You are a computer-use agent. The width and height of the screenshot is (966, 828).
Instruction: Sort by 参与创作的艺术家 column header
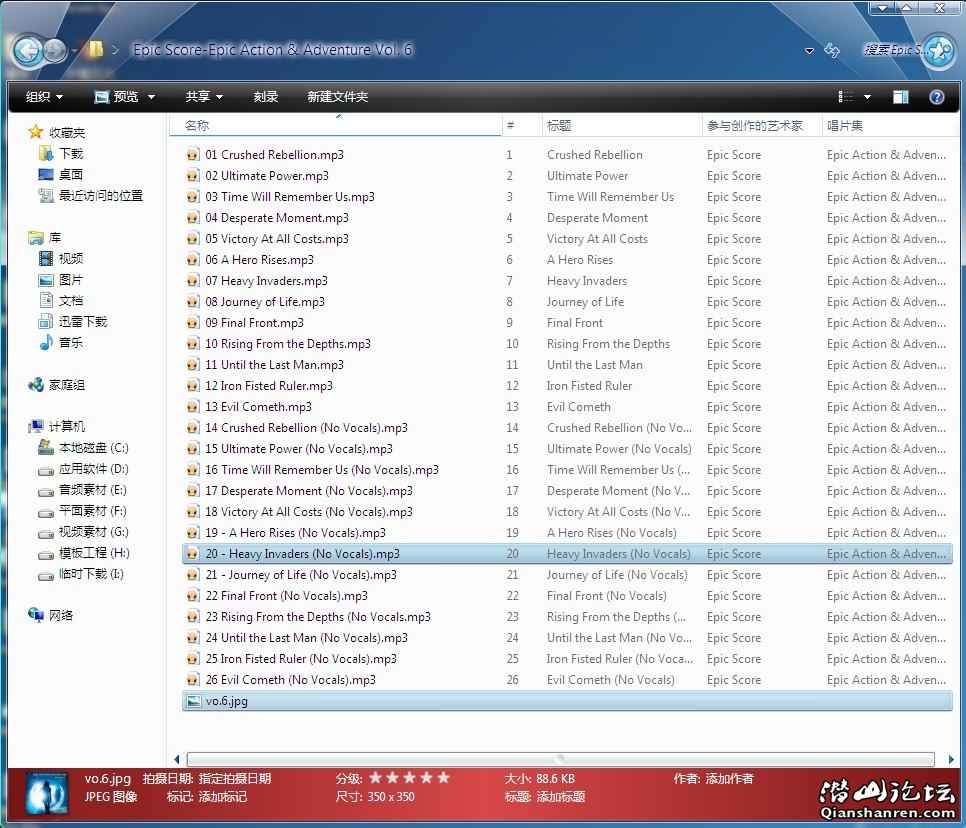761,126
